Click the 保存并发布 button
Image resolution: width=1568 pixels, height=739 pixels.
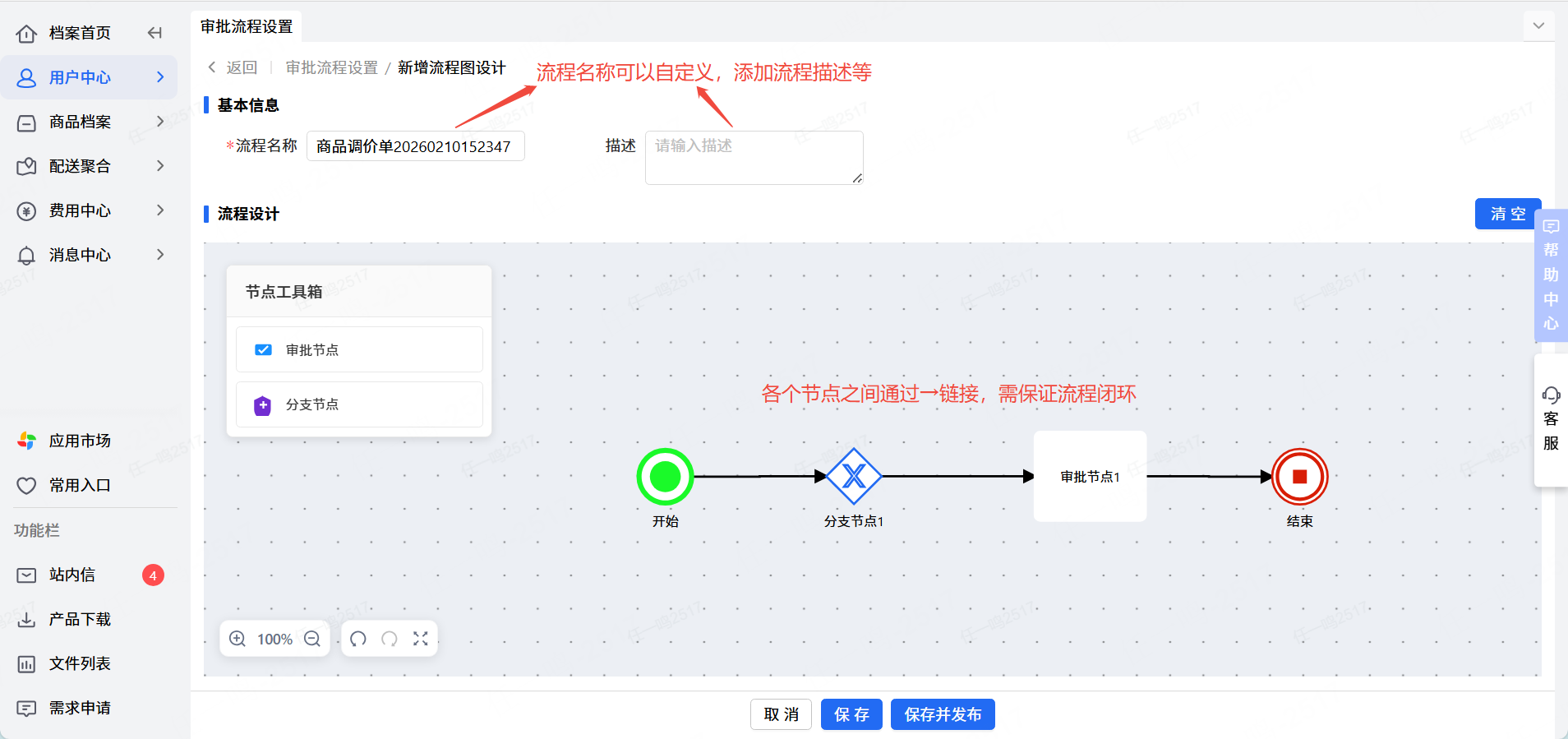[x=943, y=714]
